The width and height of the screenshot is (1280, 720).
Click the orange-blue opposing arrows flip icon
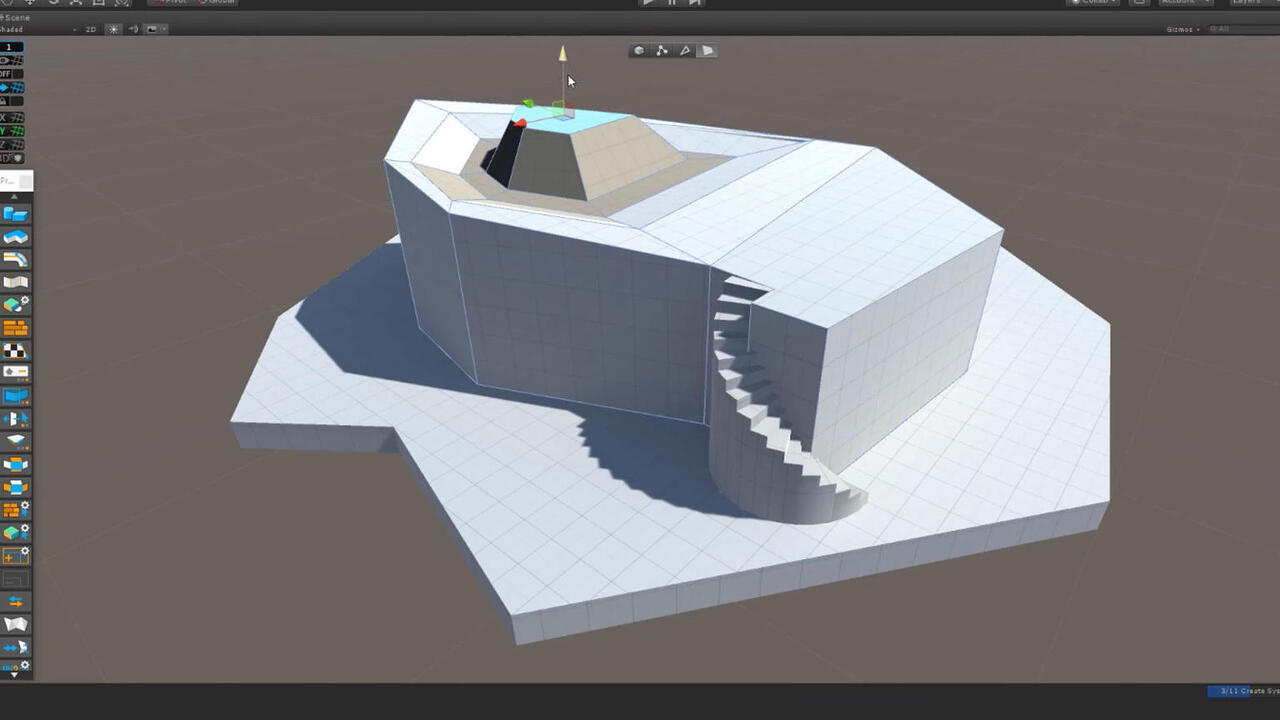click(x=16, y=601)
